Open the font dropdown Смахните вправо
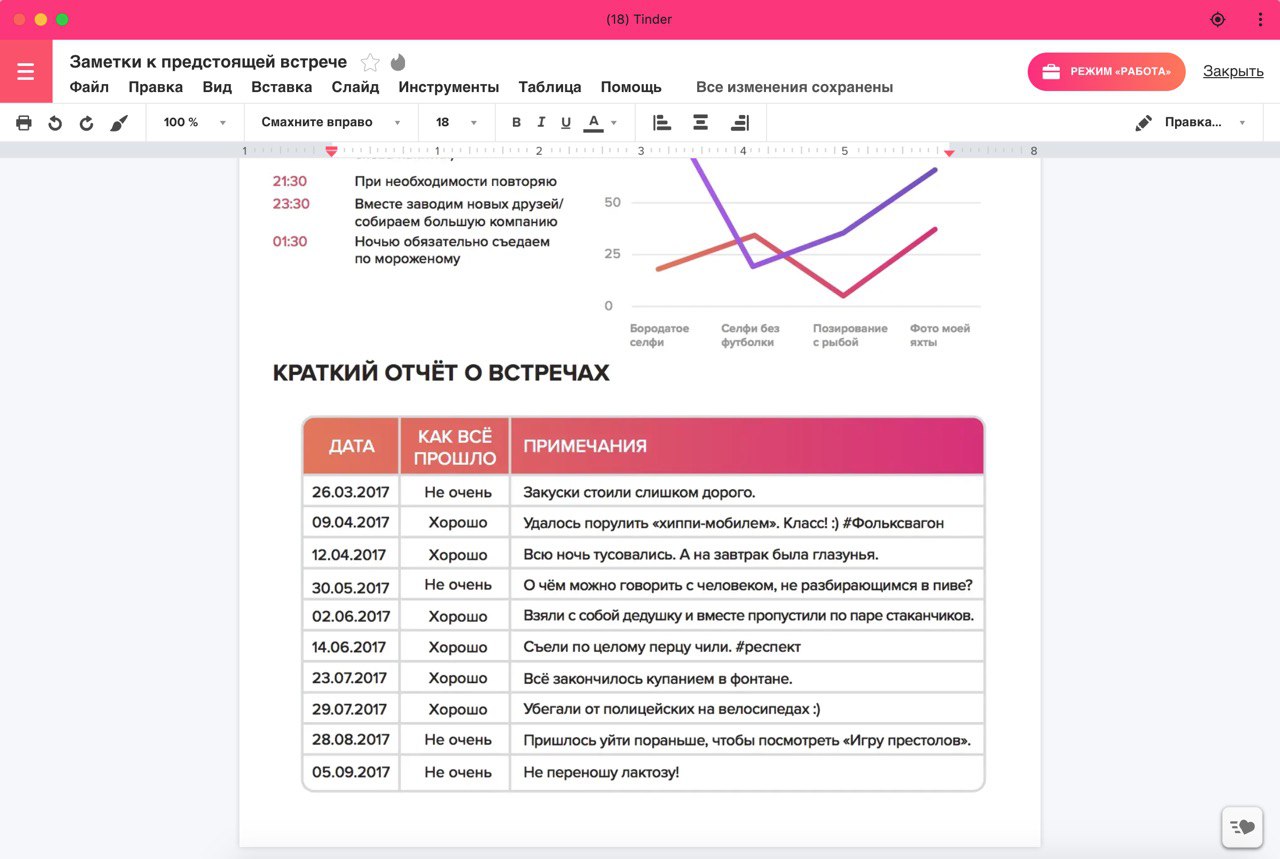 click(331, 122)
